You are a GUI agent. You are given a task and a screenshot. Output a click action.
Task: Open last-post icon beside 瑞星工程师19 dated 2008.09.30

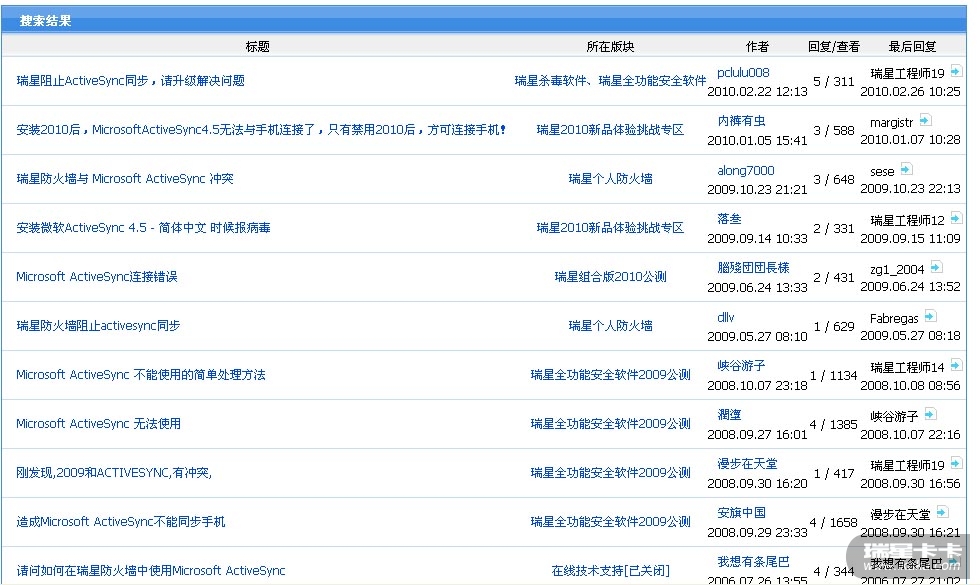(956, 463)
